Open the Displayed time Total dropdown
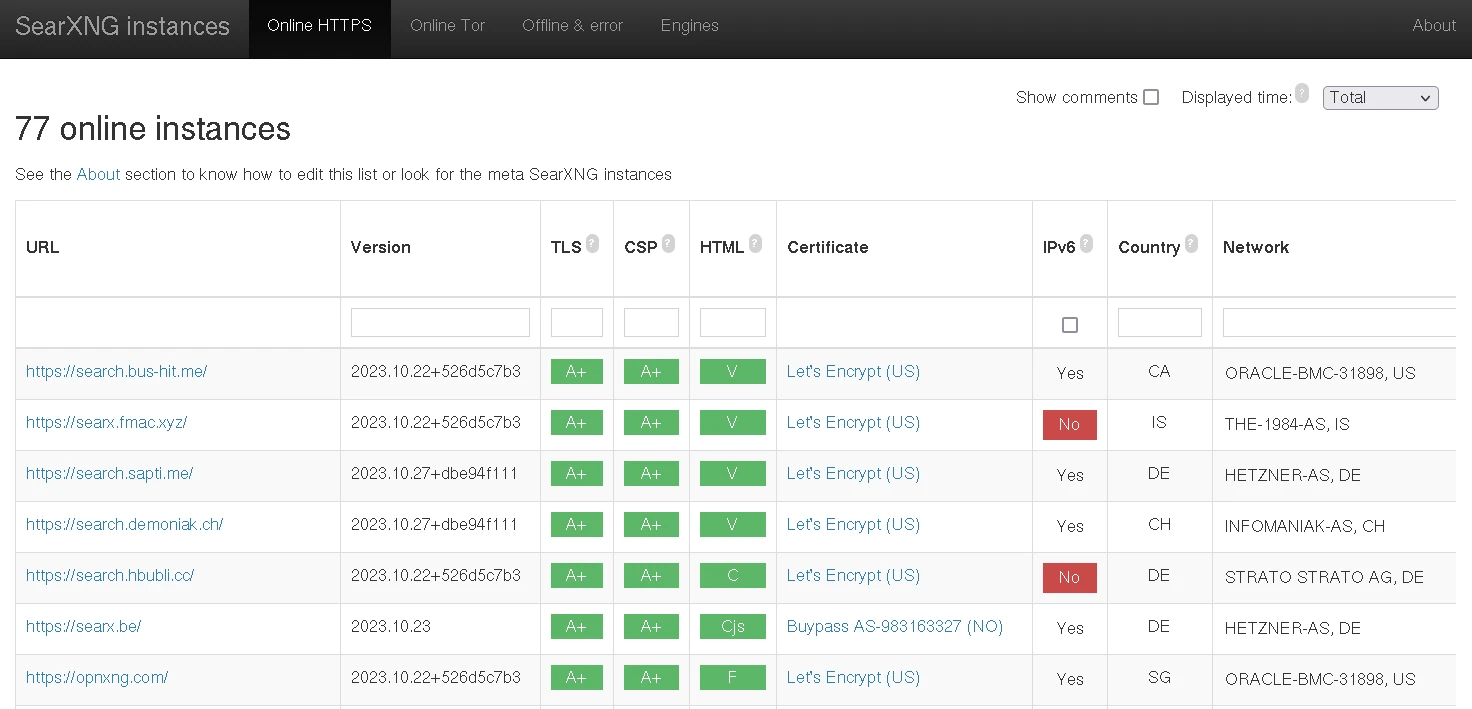This screenshot has width=1472, height=709. (x=1380, y=97)
